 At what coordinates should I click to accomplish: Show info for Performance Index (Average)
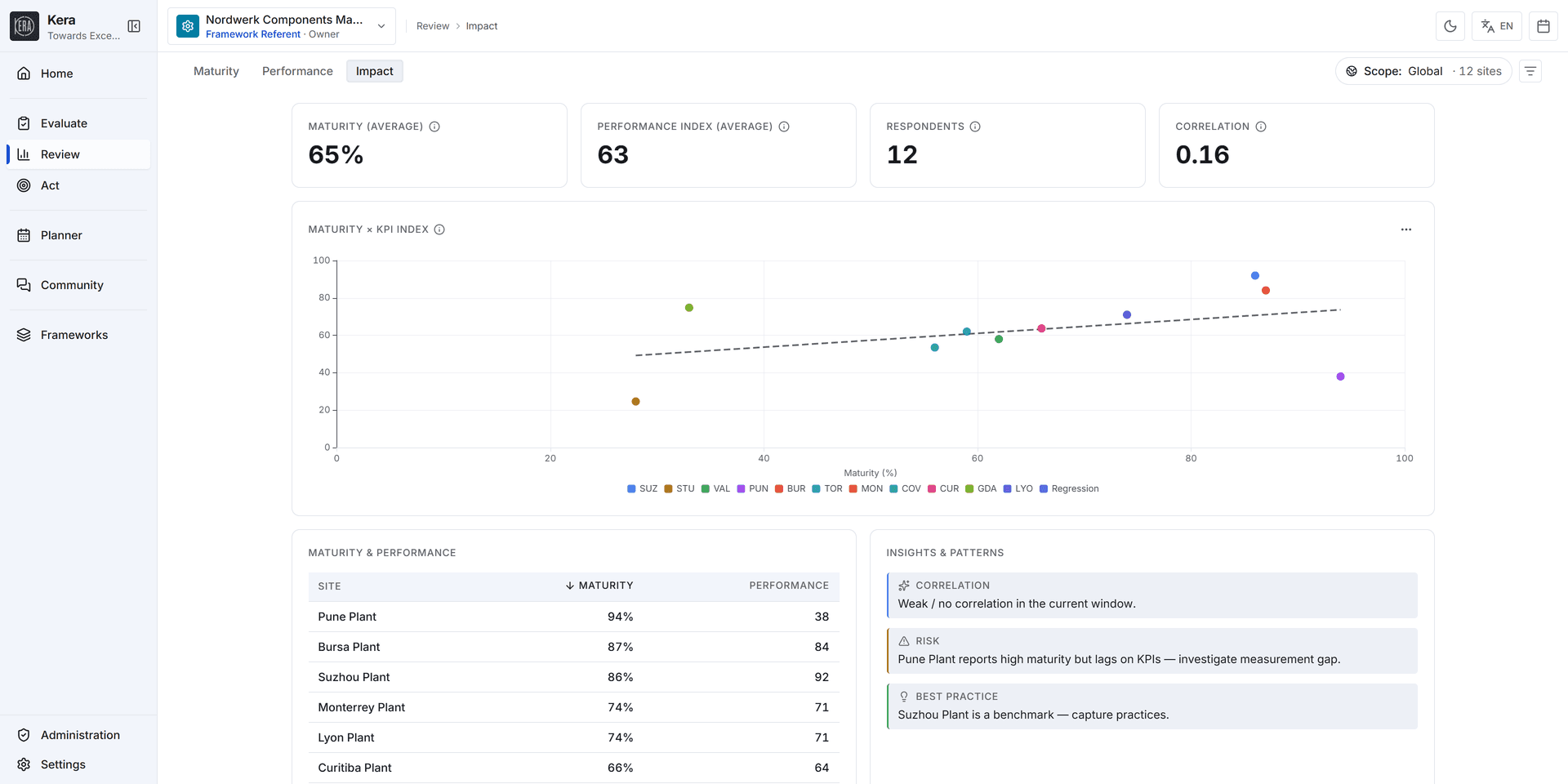784,127
